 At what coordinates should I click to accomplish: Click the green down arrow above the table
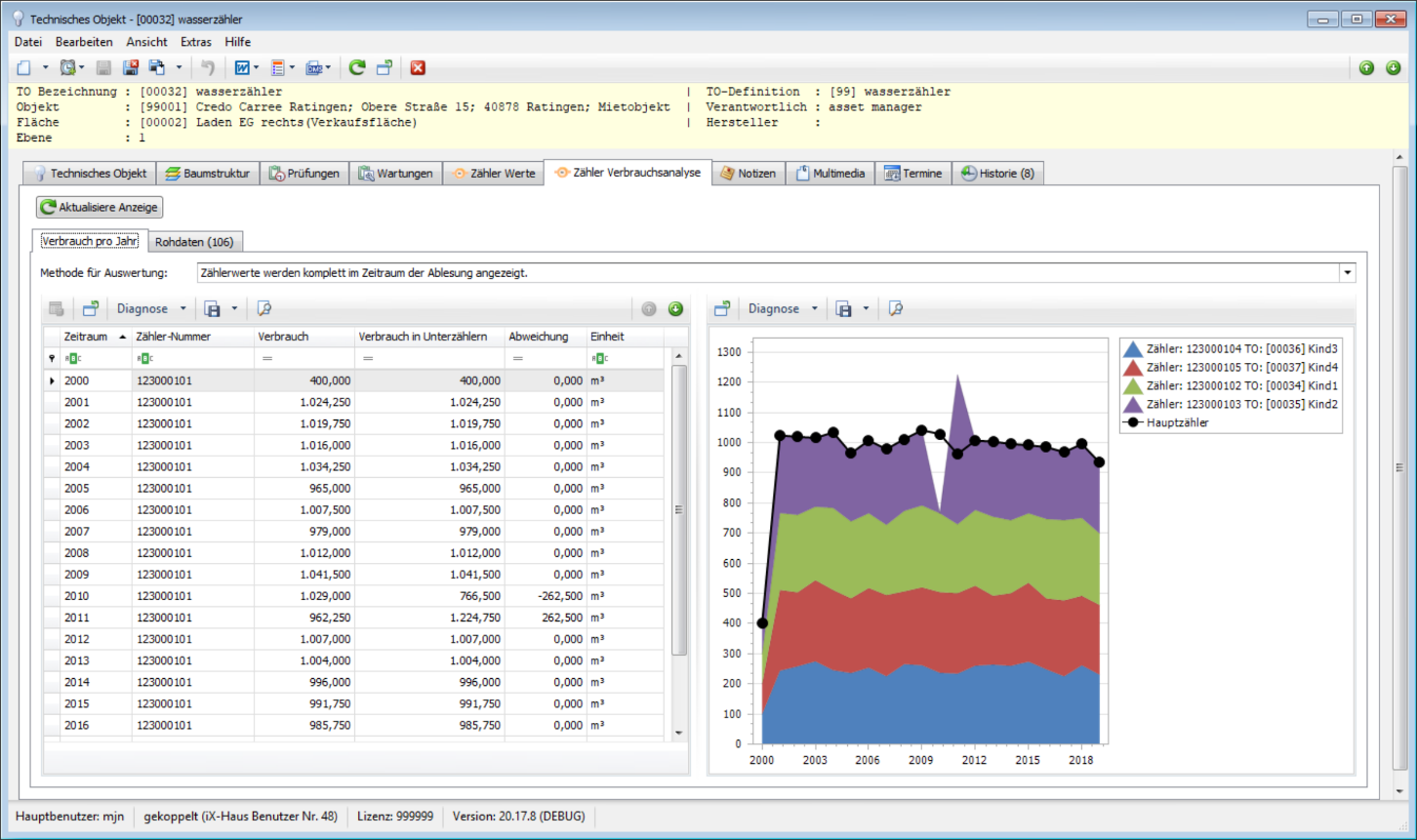point(675,309)
